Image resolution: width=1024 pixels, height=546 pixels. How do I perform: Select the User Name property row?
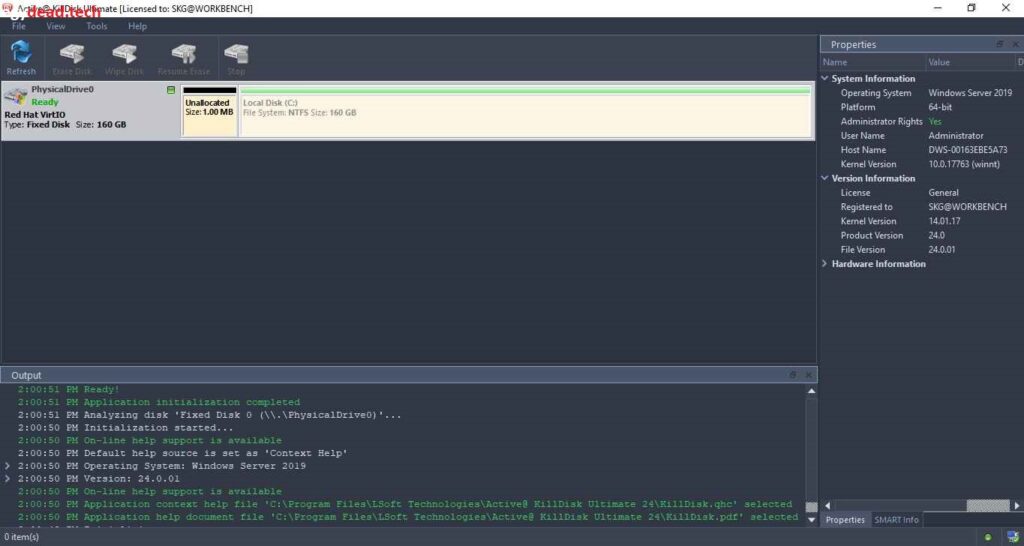pos(921,136)
